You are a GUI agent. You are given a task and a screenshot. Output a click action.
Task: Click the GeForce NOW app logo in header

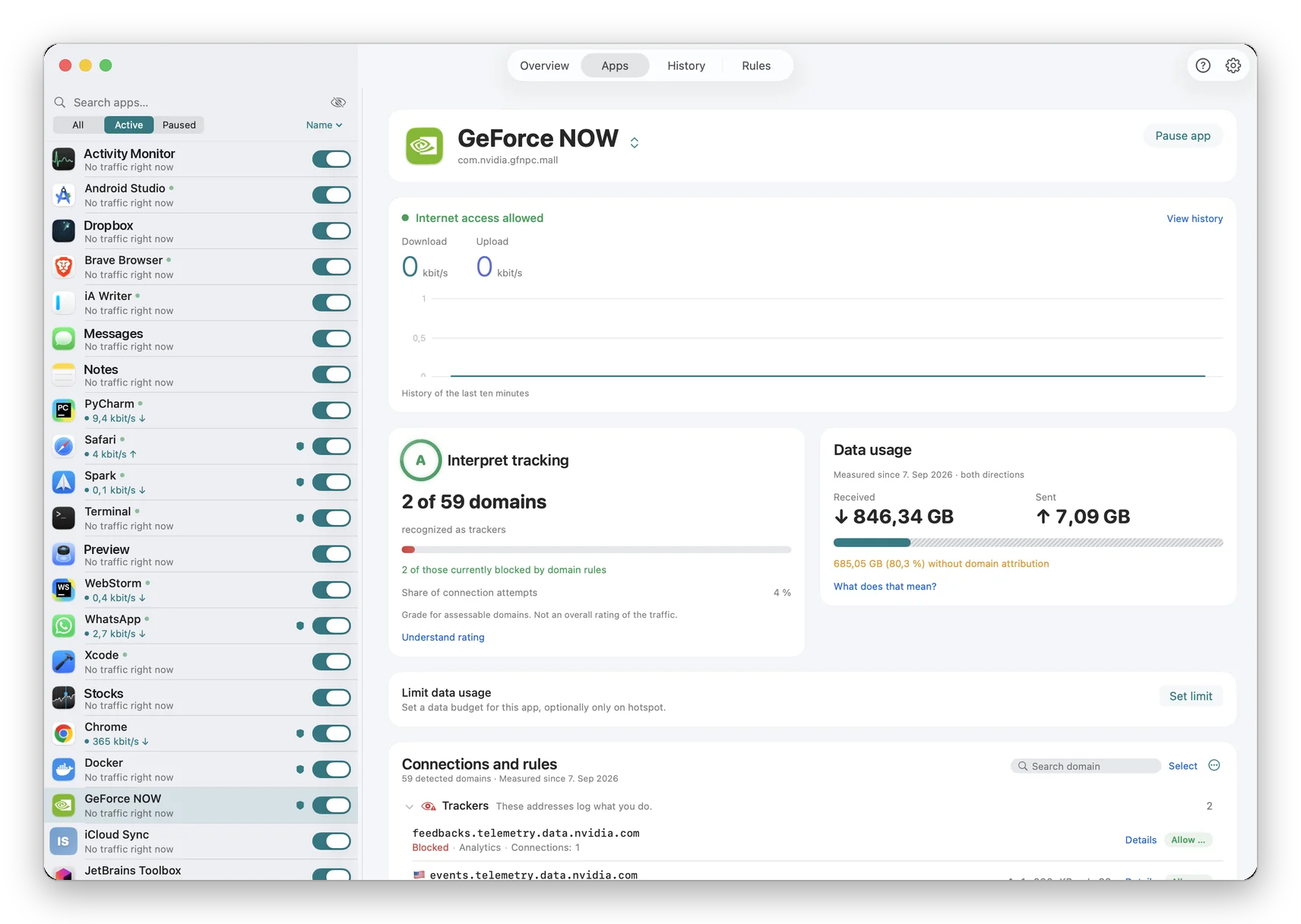pyautogui.click(x=424, y=146)
